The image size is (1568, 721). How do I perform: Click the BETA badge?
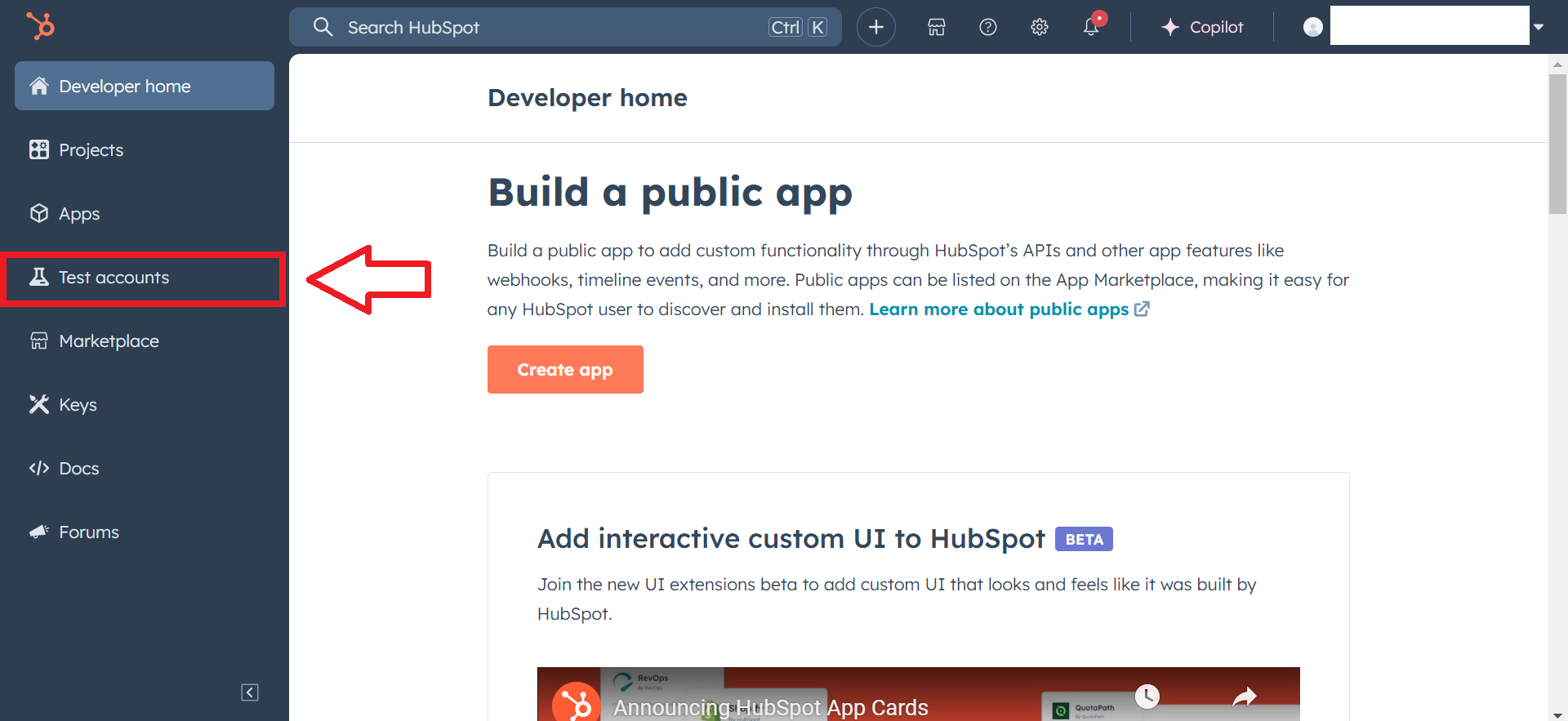tap(1084, 539)
